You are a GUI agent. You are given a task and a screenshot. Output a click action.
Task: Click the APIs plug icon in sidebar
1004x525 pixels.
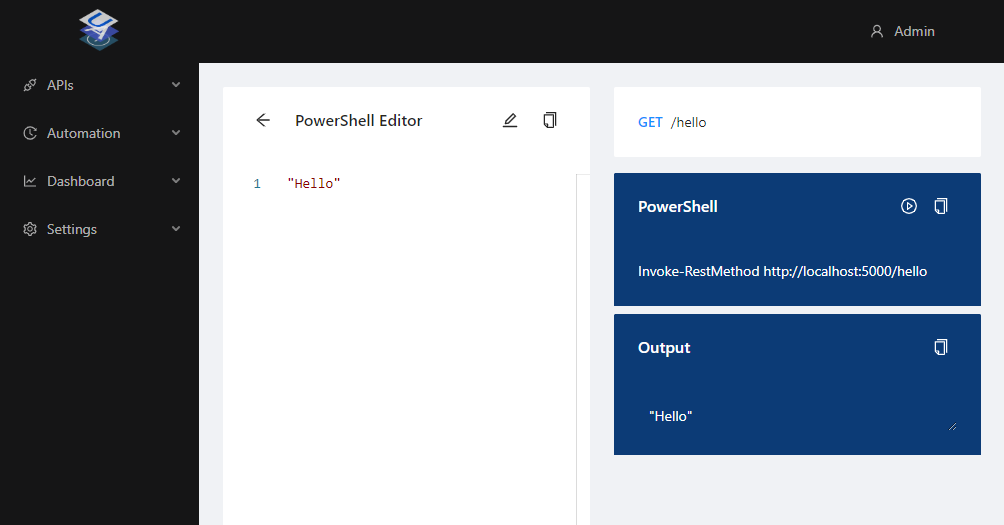30,85
